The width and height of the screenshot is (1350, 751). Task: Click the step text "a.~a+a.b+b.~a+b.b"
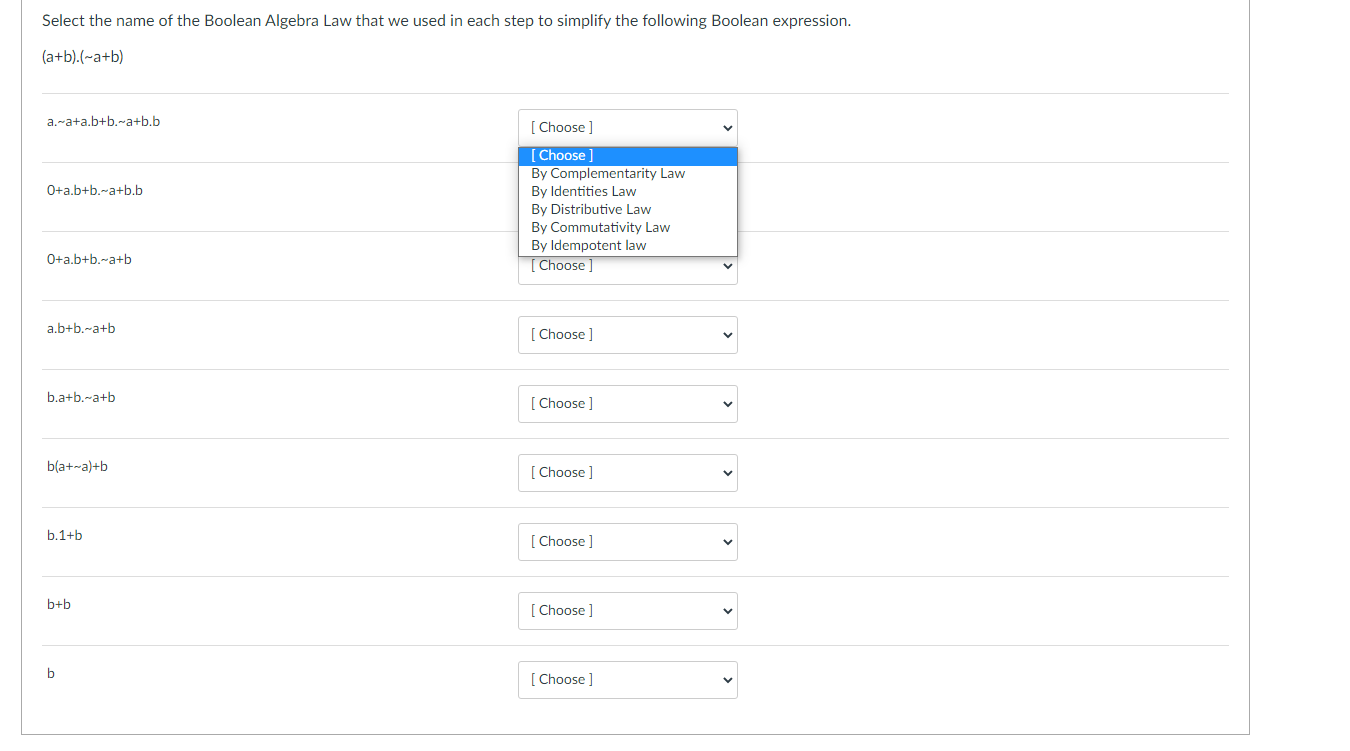pyautogui.click(x=103, y=121)
